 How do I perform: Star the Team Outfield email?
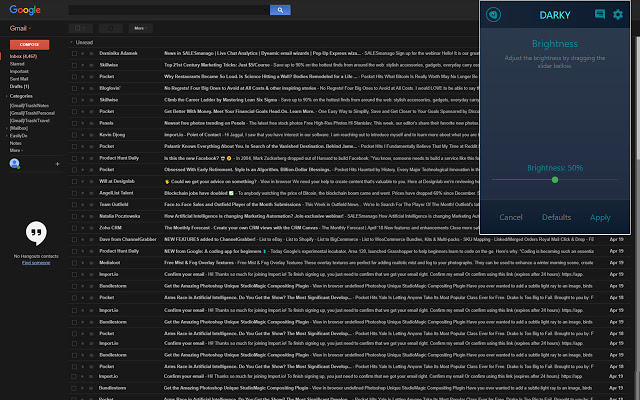click(83, 204)
